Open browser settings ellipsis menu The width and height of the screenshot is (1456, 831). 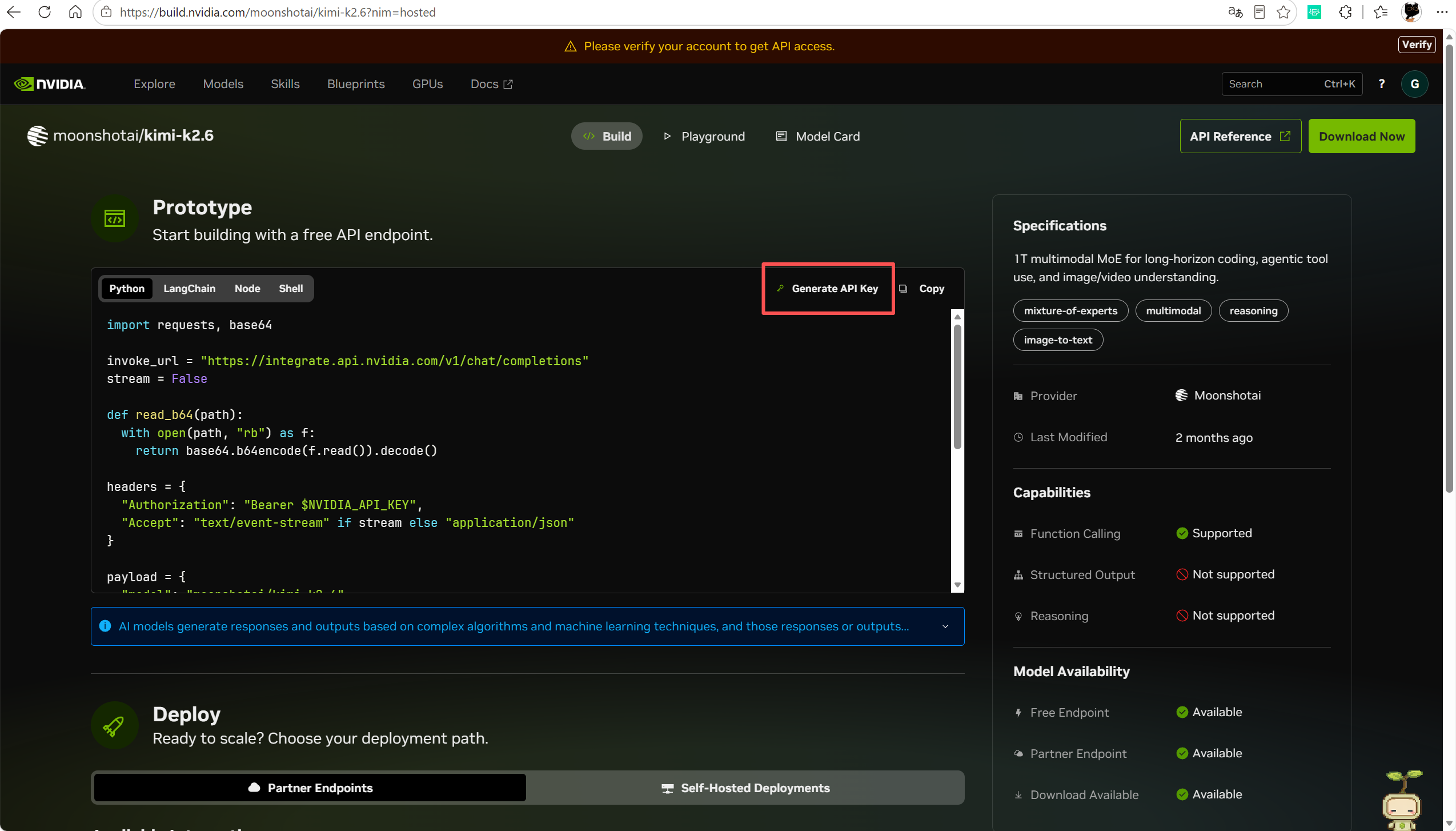point(1442,12)
